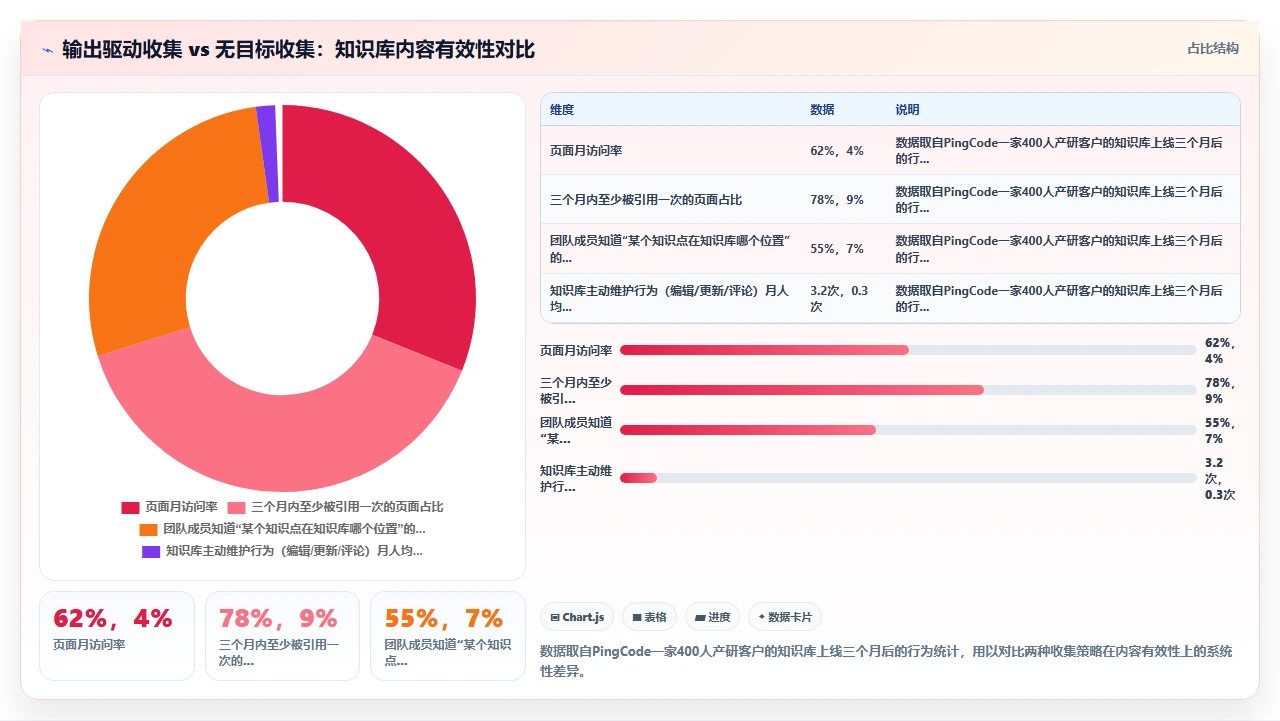Click the footer description paragraph about PingCode

tap(886, 661)
